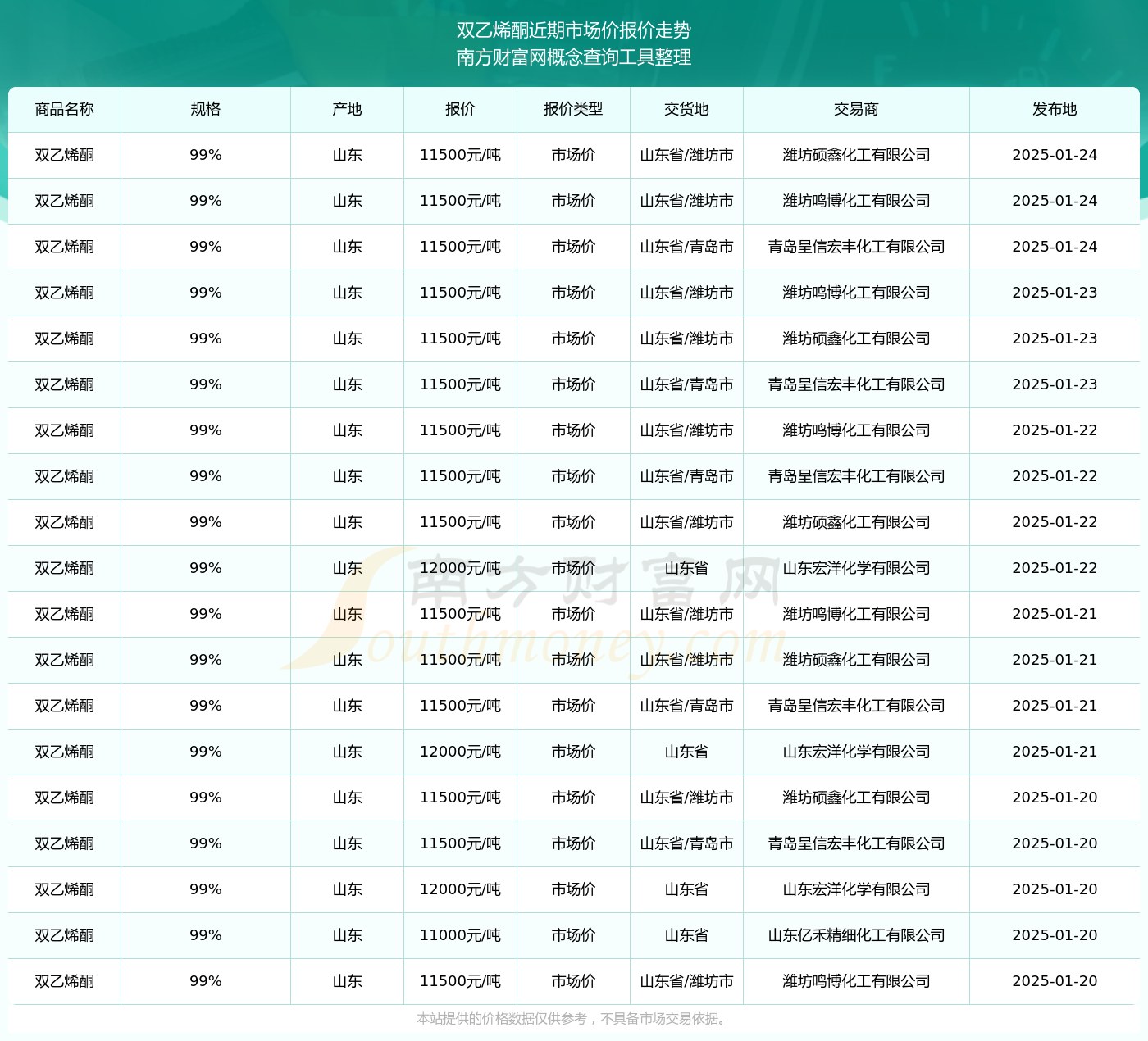Click 潍坊鸣博化工有限公司 in the 2025-01-23 row
The image size is (1148, 1041).
click(x=857, y=293)
